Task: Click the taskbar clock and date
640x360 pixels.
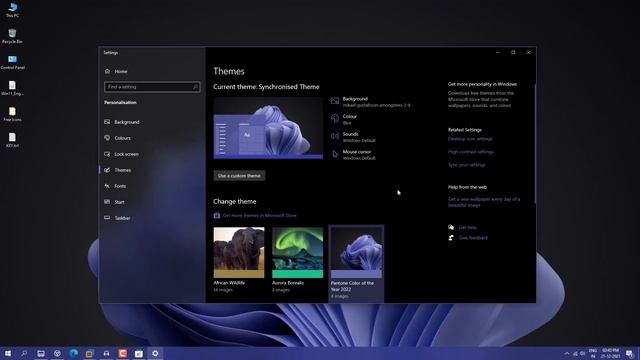Action: click(x=610, y=353)
